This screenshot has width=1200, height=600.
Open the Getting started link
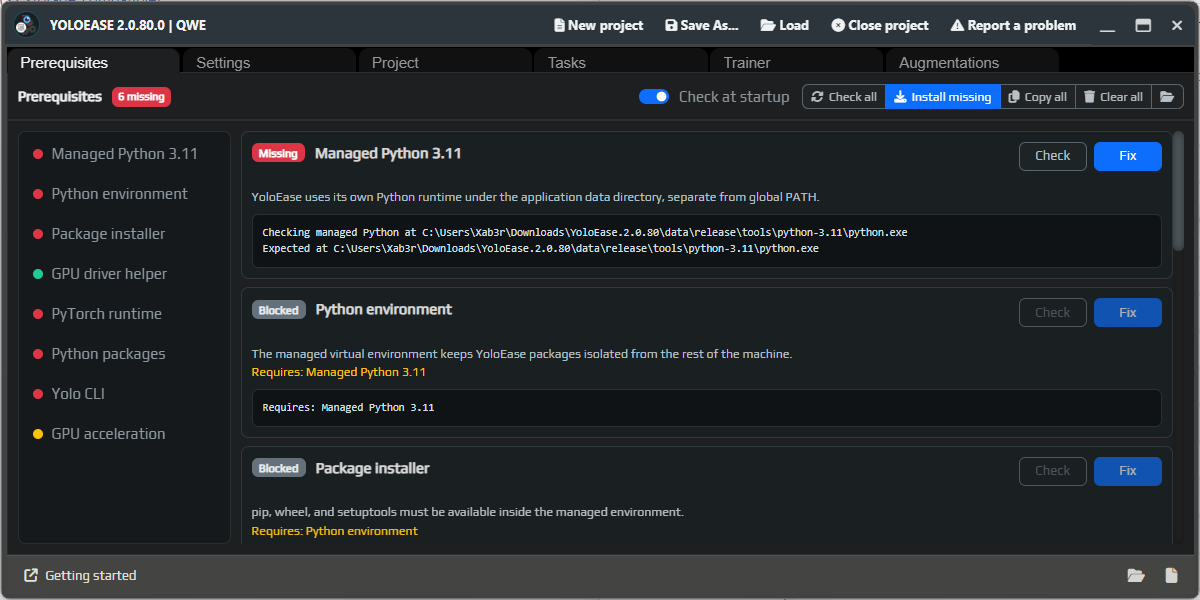click(80, 575)
